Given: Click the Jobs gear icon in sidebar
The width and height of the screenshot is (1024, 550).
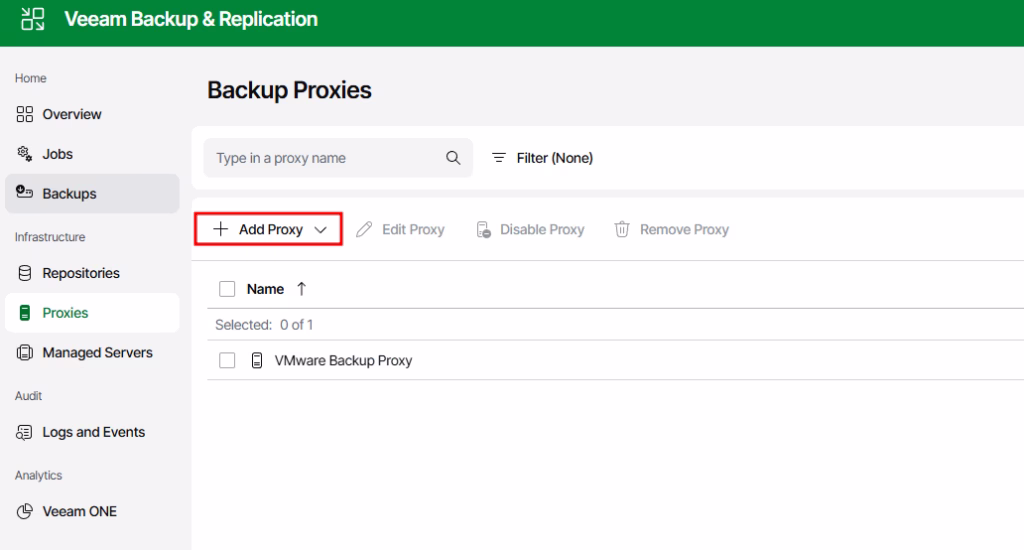Looking at the screenshot, I should tap(25, 154).
